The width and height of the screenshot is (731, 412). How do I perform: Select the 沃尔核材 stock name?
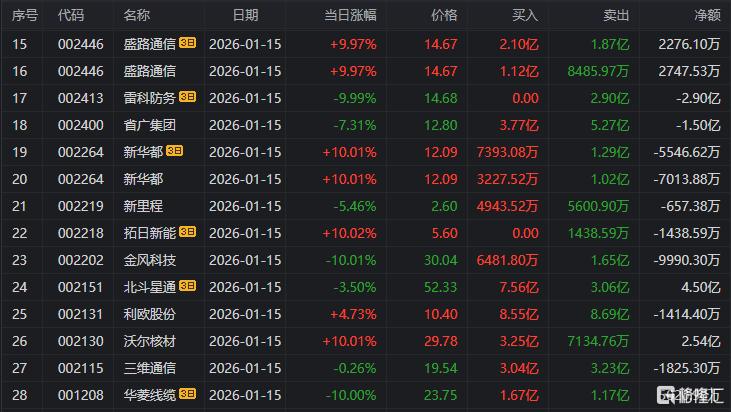pyautogui.click(x=149, y=339)
